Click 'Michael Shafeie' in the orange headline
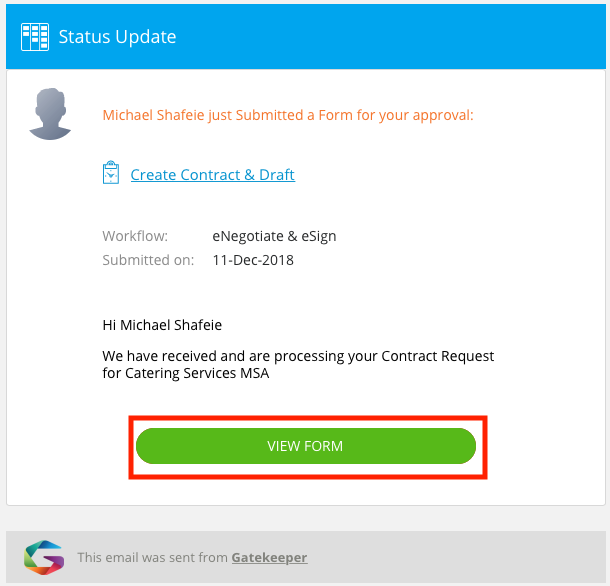The image size is (610, 586). [153, 115]
